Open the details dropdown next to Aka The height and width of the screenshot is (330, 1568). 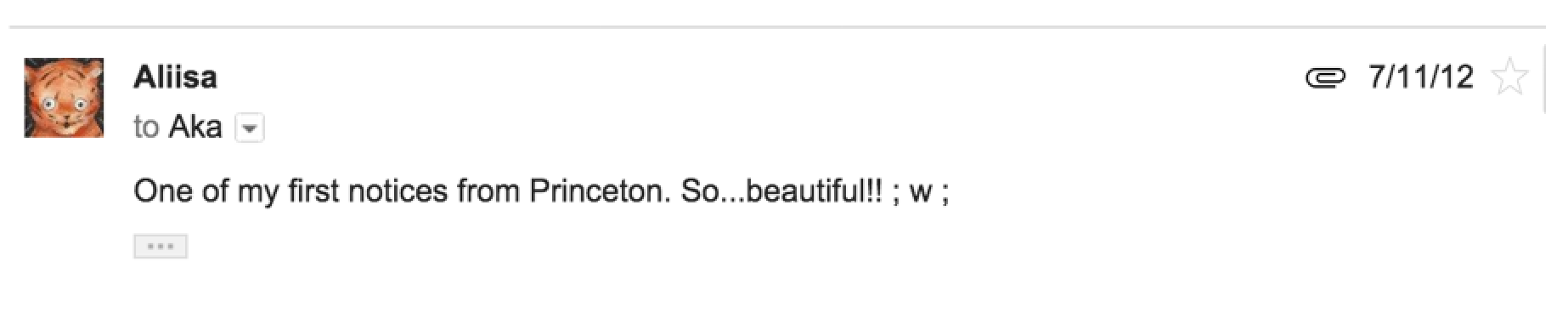249,128
